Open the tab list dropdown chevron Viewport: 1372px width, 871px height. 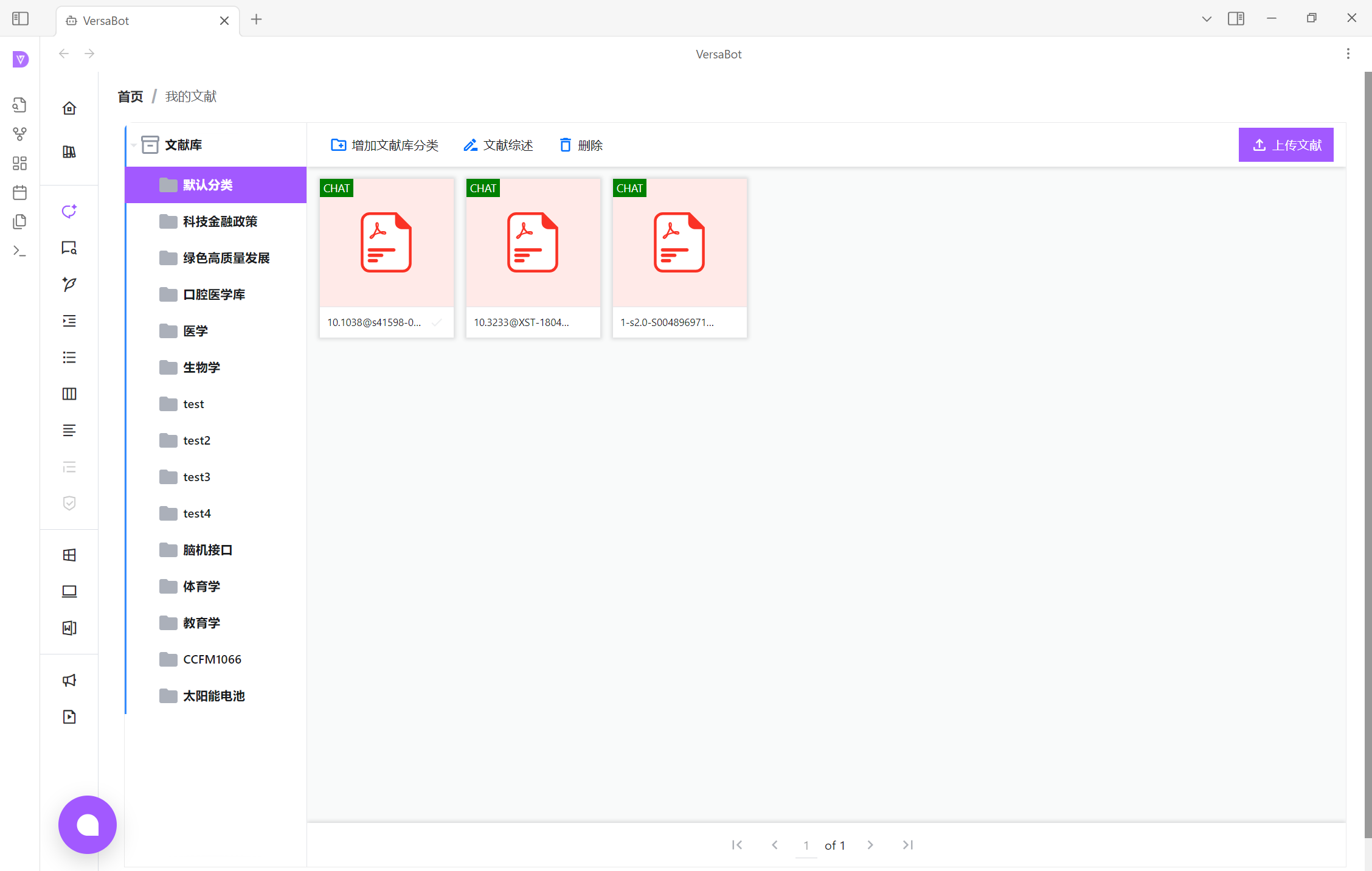tap(1207, 19)
